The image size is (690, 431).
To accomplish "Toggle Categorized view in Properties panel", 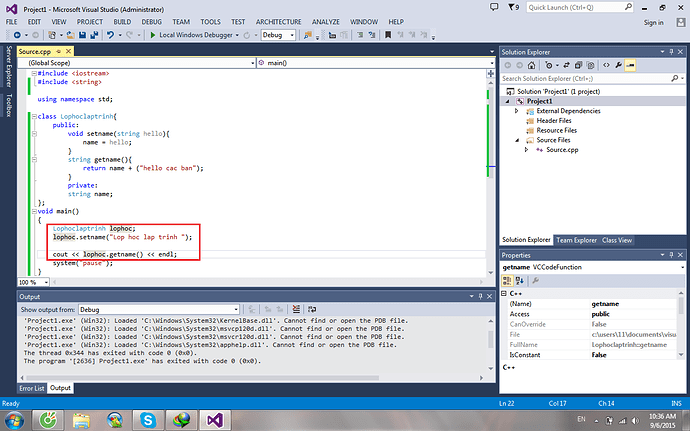I will (506, 282).
